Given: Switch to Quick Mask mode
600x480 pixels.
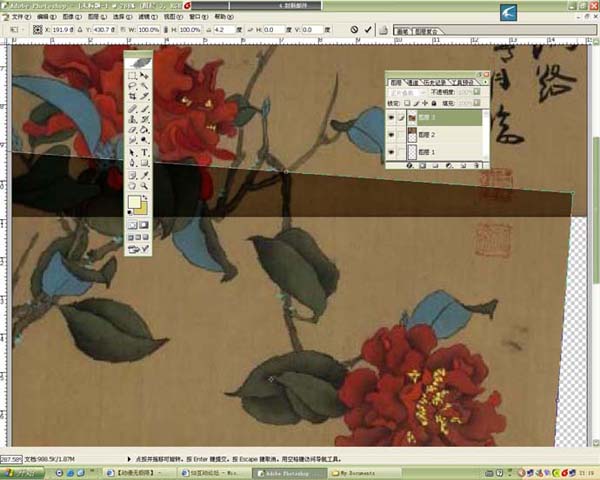Looking at the screenshot, I should click(x=144, y=225).
